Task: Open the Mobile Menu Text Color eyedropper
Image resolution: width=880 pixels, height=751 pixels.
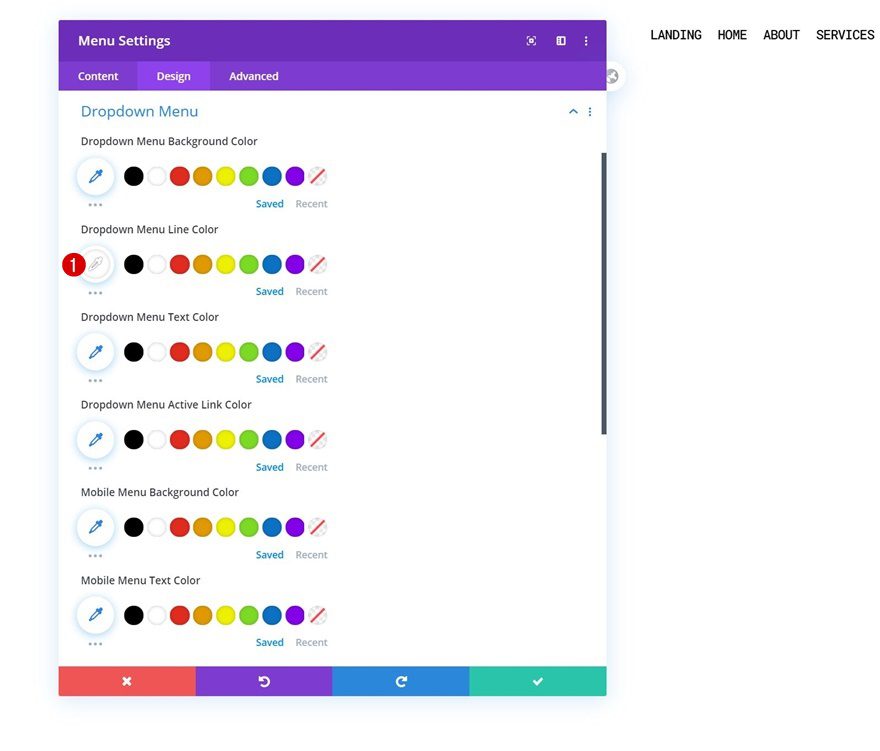Action: click(95, 615)
